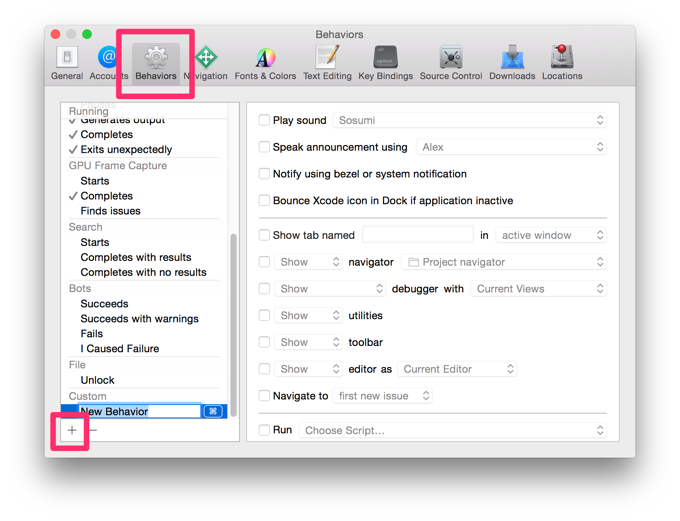Select Completes with results

click(136, 257)
